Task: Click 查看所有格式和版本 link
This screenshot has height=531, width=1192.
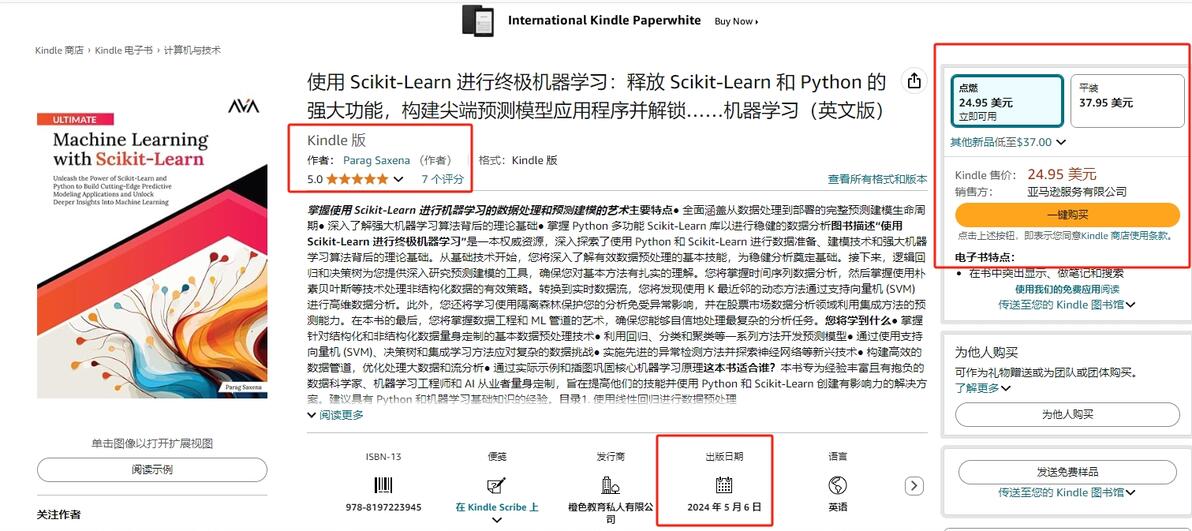Action: pyautogui.click(x=877, y=180)
